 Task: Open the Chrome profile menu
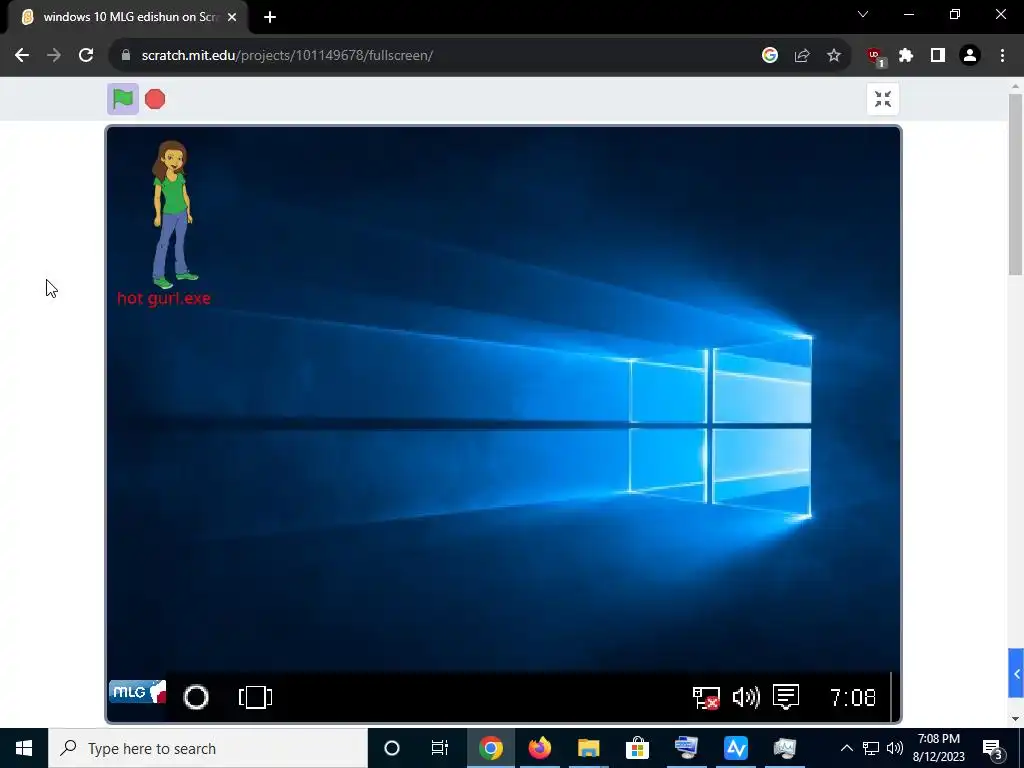970,56
